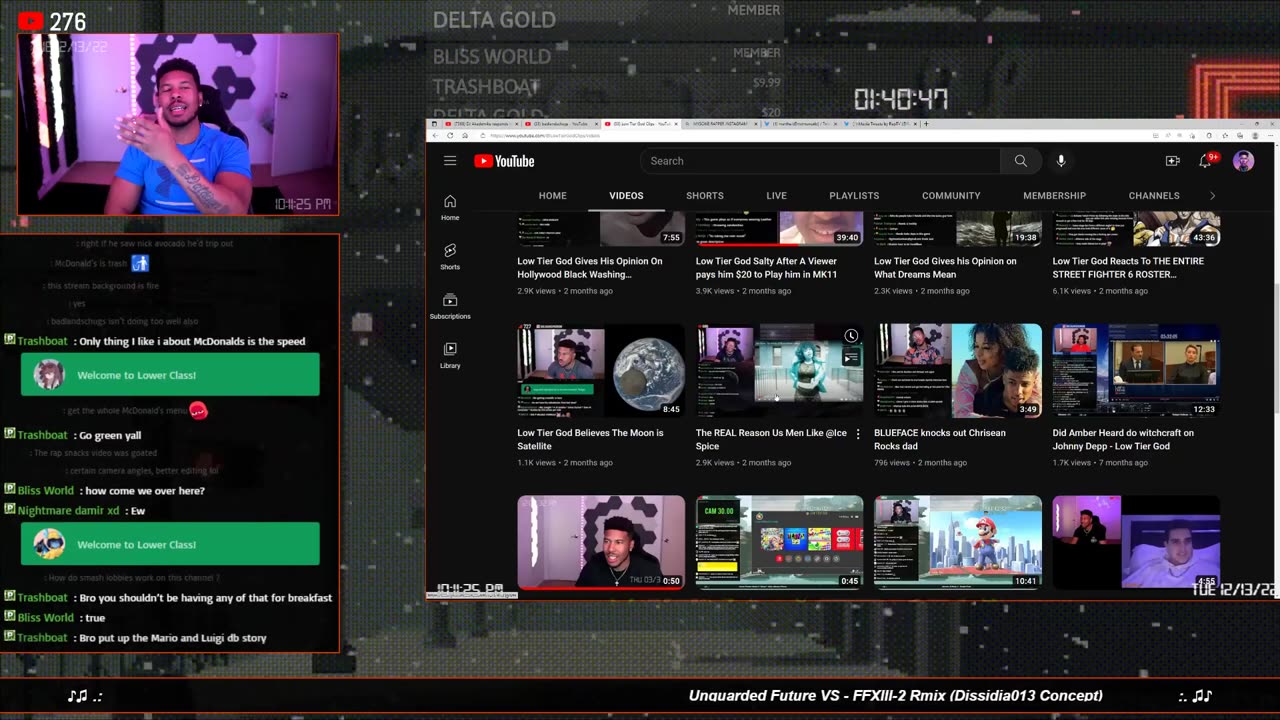
Task: Open Amber Heard witchcraft video thumbnail
Action: [x=1136, y=370]
